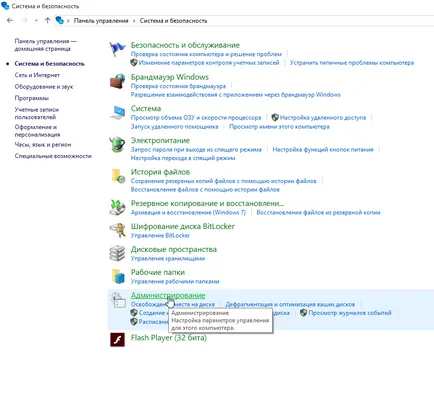
Task: Click the Flash Player red icon
Action: [117, 340]
